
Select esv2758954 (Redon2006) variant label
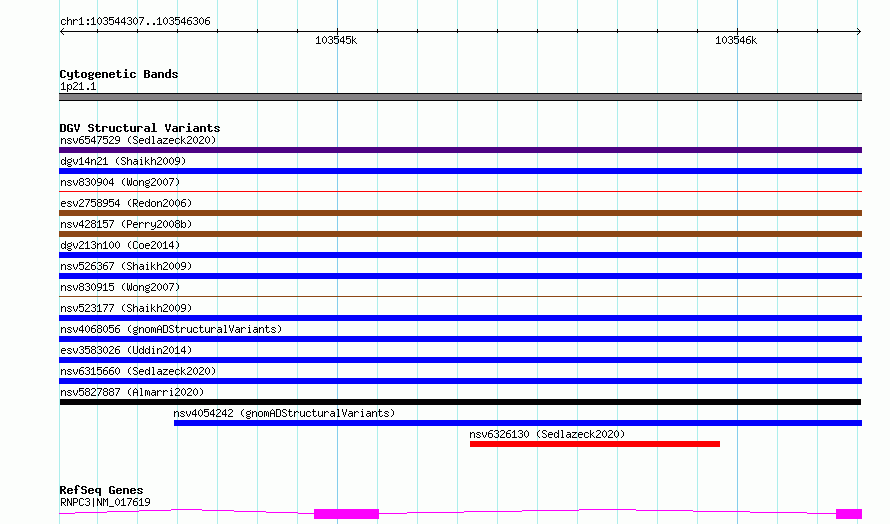(126, 203)
